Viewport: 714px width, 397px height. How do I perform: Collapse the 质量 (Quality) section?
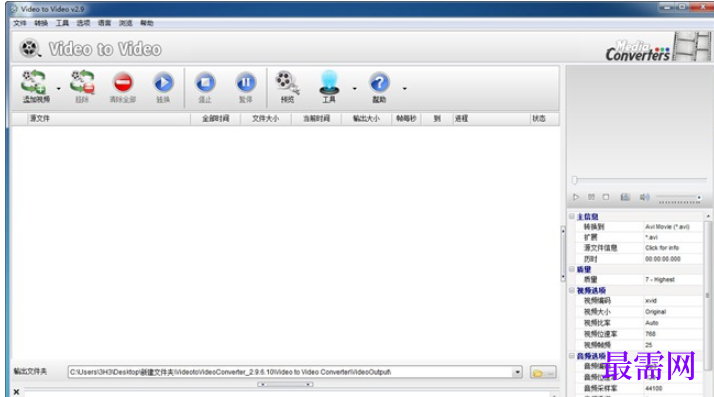[572, 269]
